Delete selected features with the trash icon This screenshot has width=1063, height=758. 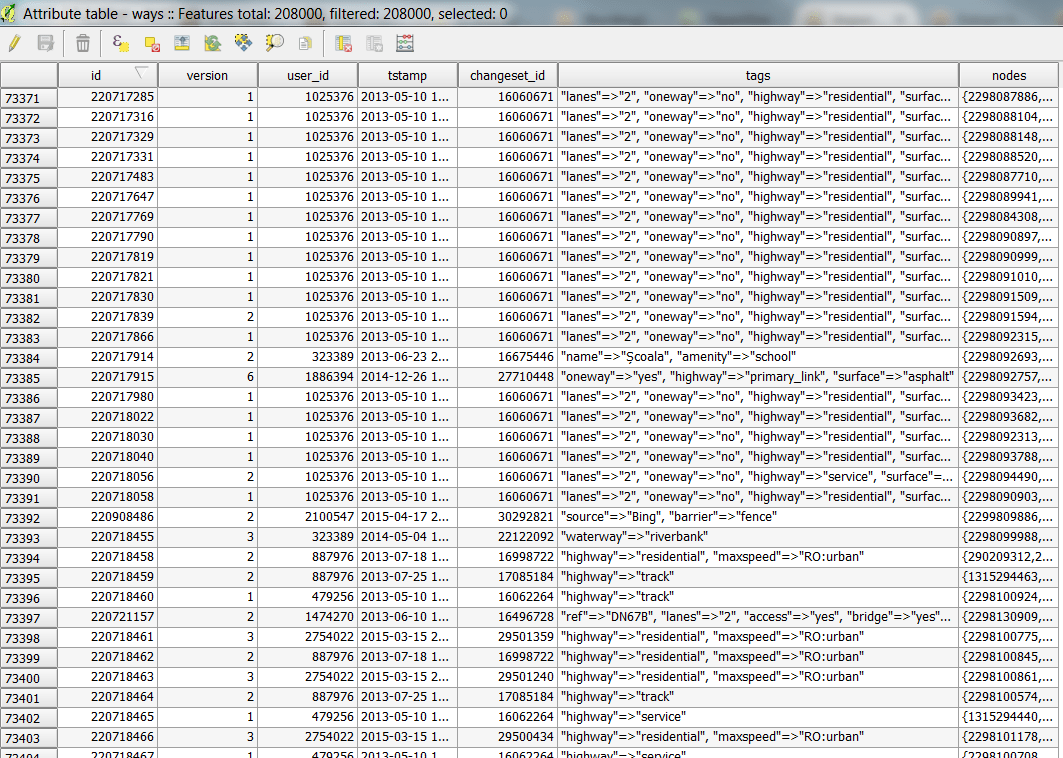pyautogui.click(x=82, y=43)
